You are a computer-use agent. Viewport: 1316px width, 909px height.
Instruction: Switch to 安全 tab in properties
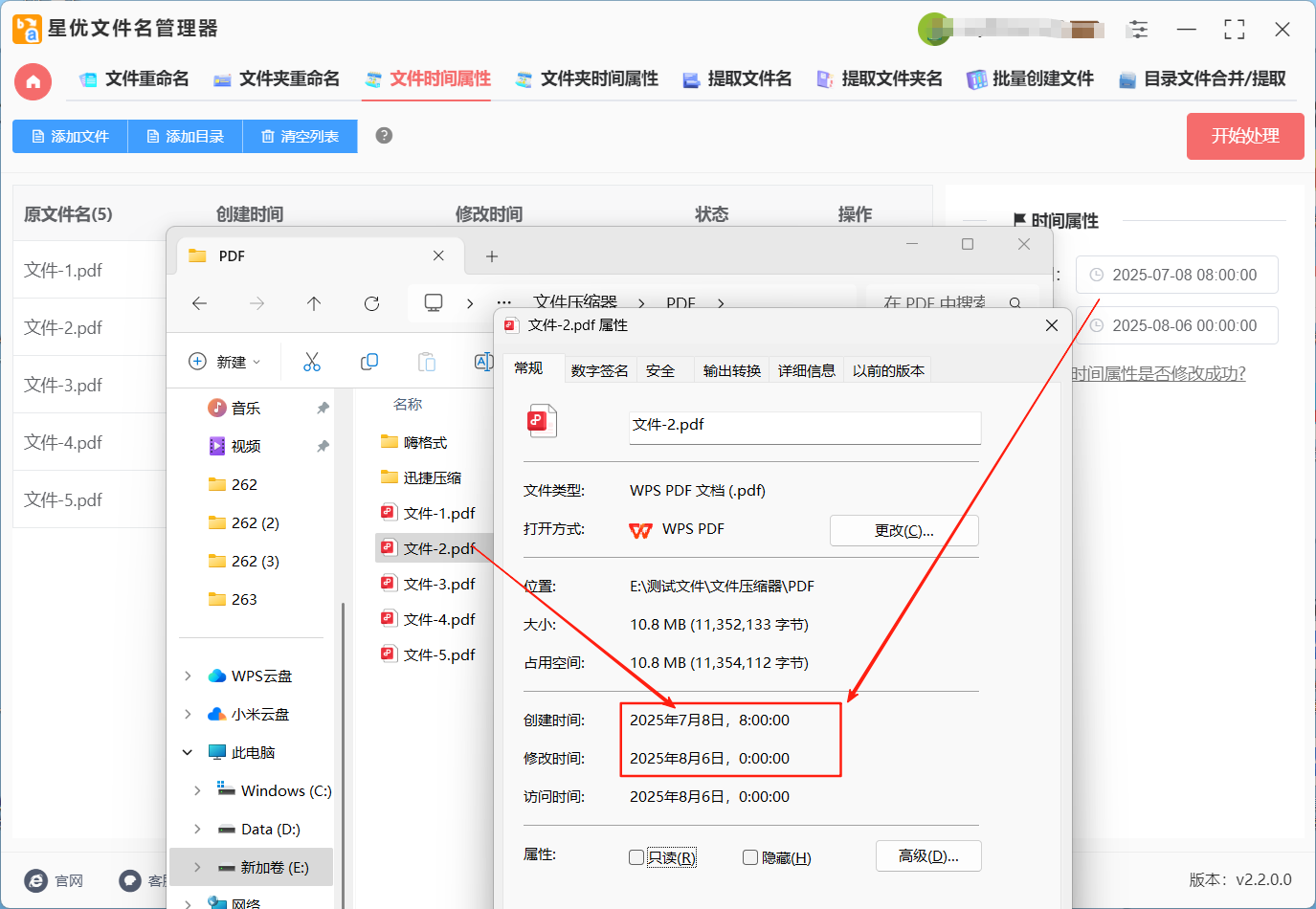[659, 370]
